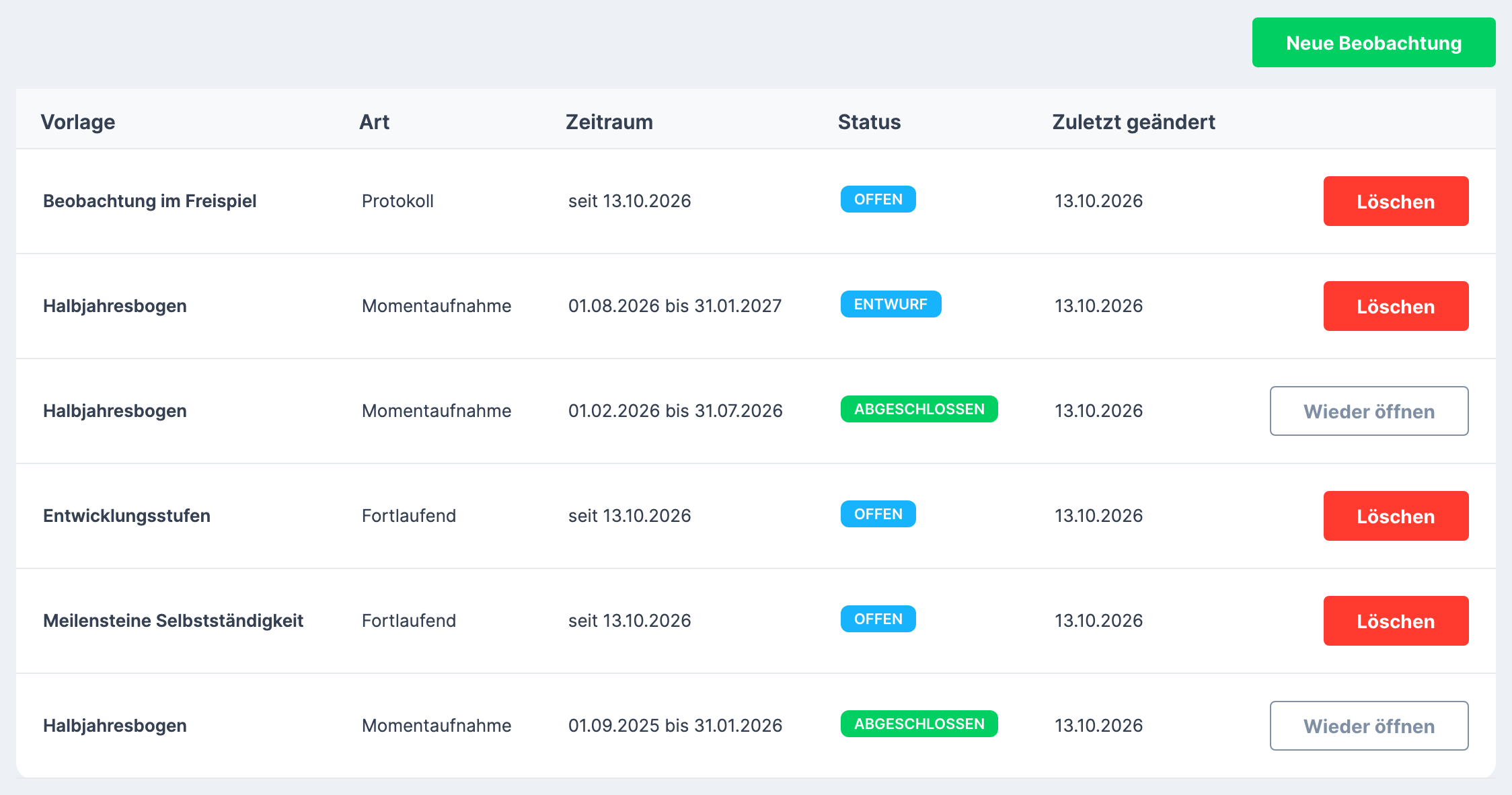The height and width of the screenshot is (795, 1512).
Task: Select Fortlaufend in the Entwicklungsstufen row
Action: [409, 516]
